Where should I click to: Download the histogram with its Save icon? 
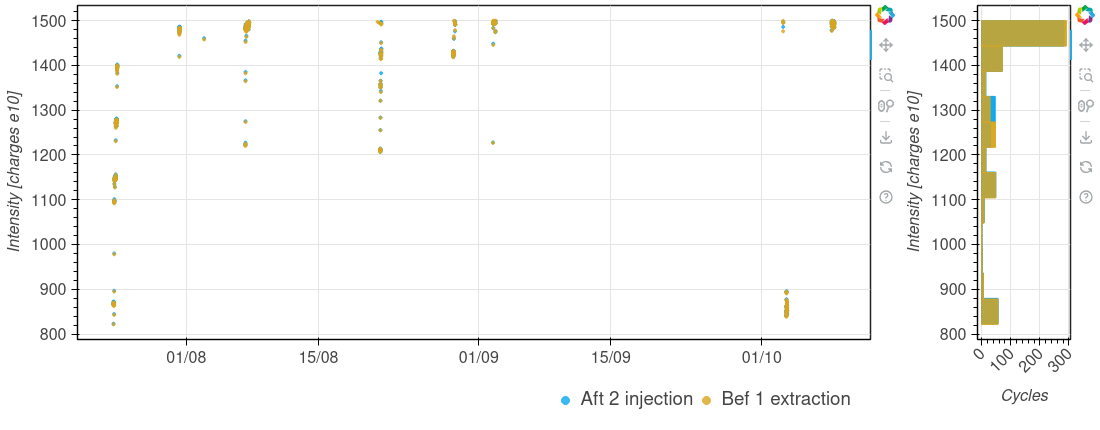pos(1085,137)
